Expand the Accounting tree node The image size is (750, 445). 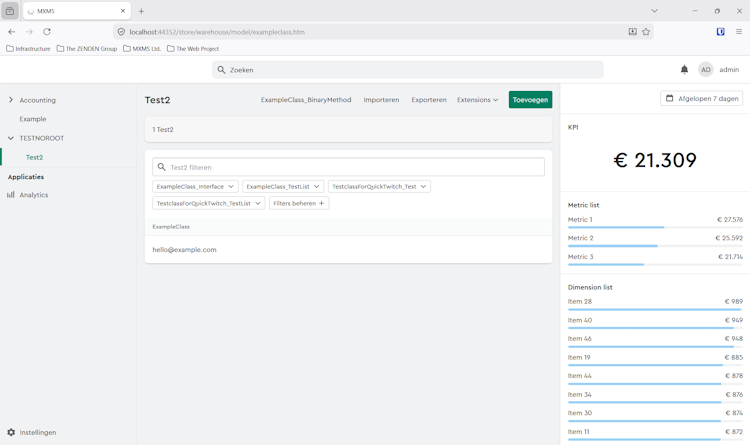pos(11,100)
